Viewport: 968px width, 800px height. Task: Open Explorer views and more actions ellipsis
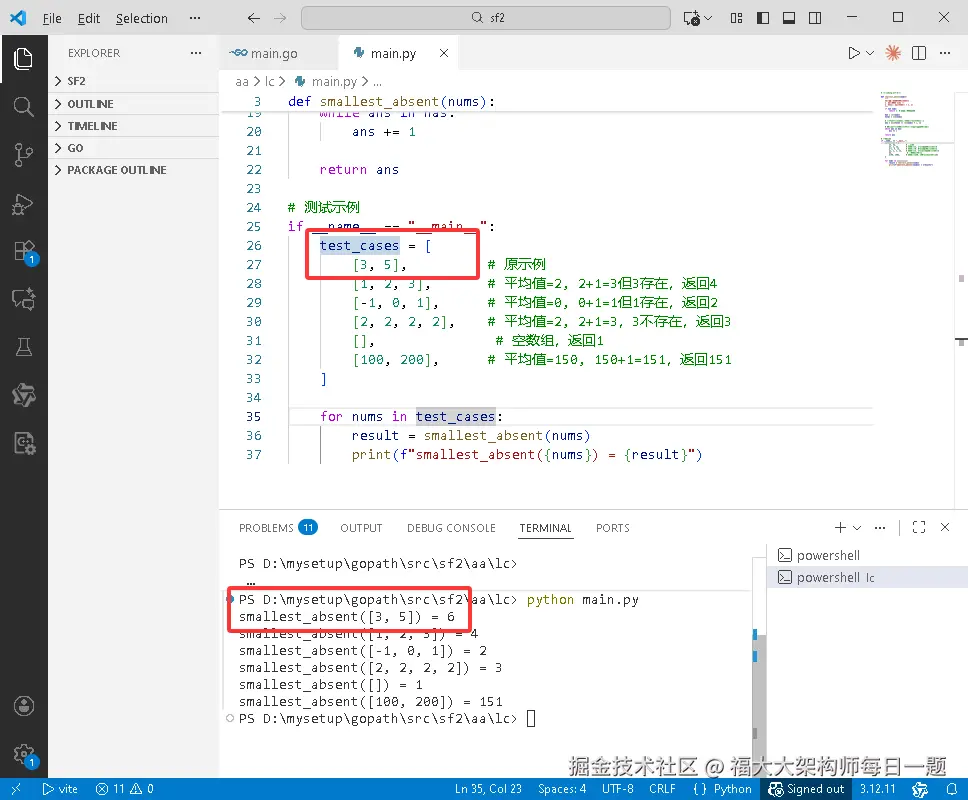click(x=196, y=53)
